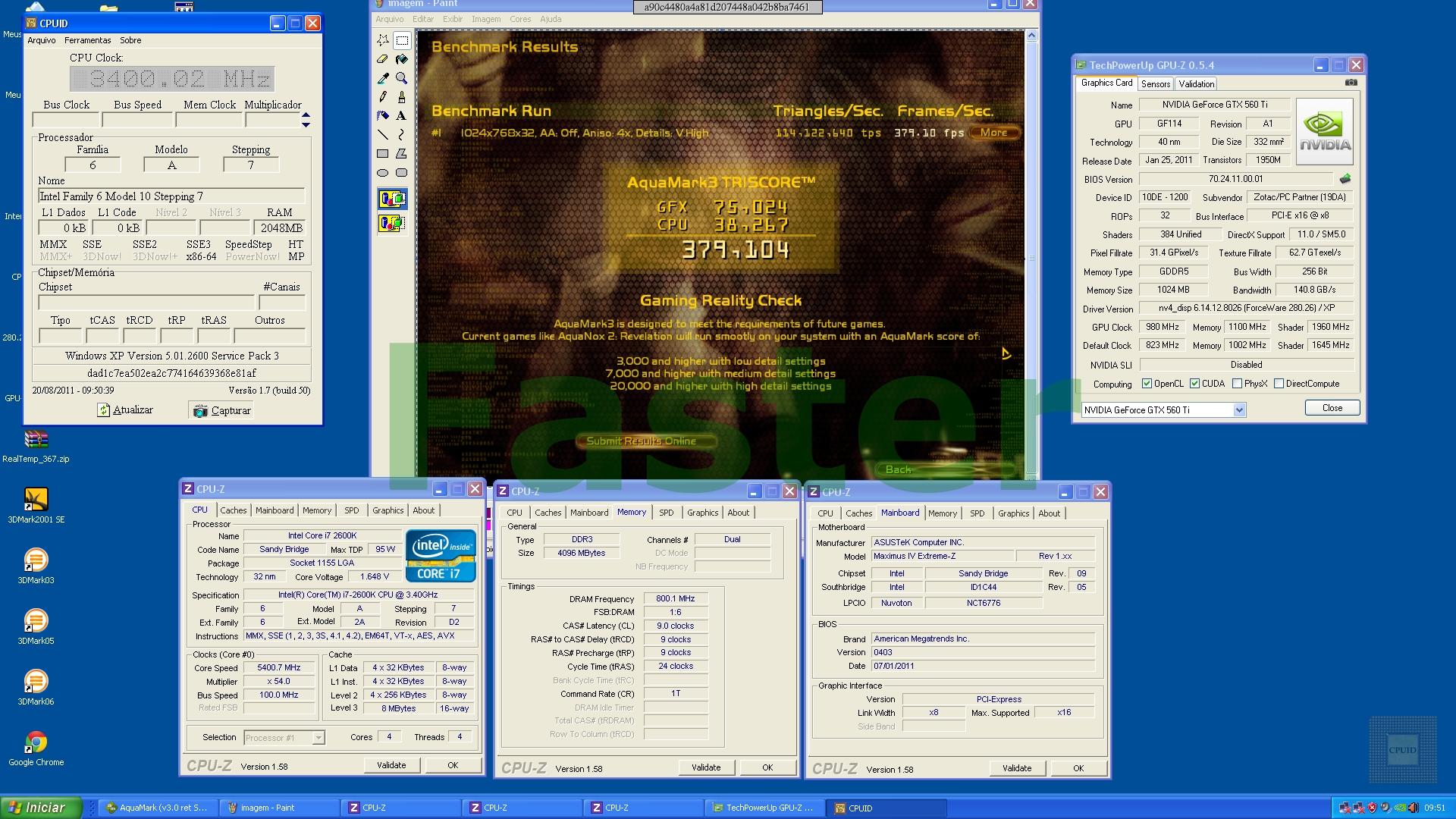Image resolution: width=1456 pixels, height=819 pixels.
Task: Open the 3DMark2001 SE desktop shortcut
Action: pos(36,505)
